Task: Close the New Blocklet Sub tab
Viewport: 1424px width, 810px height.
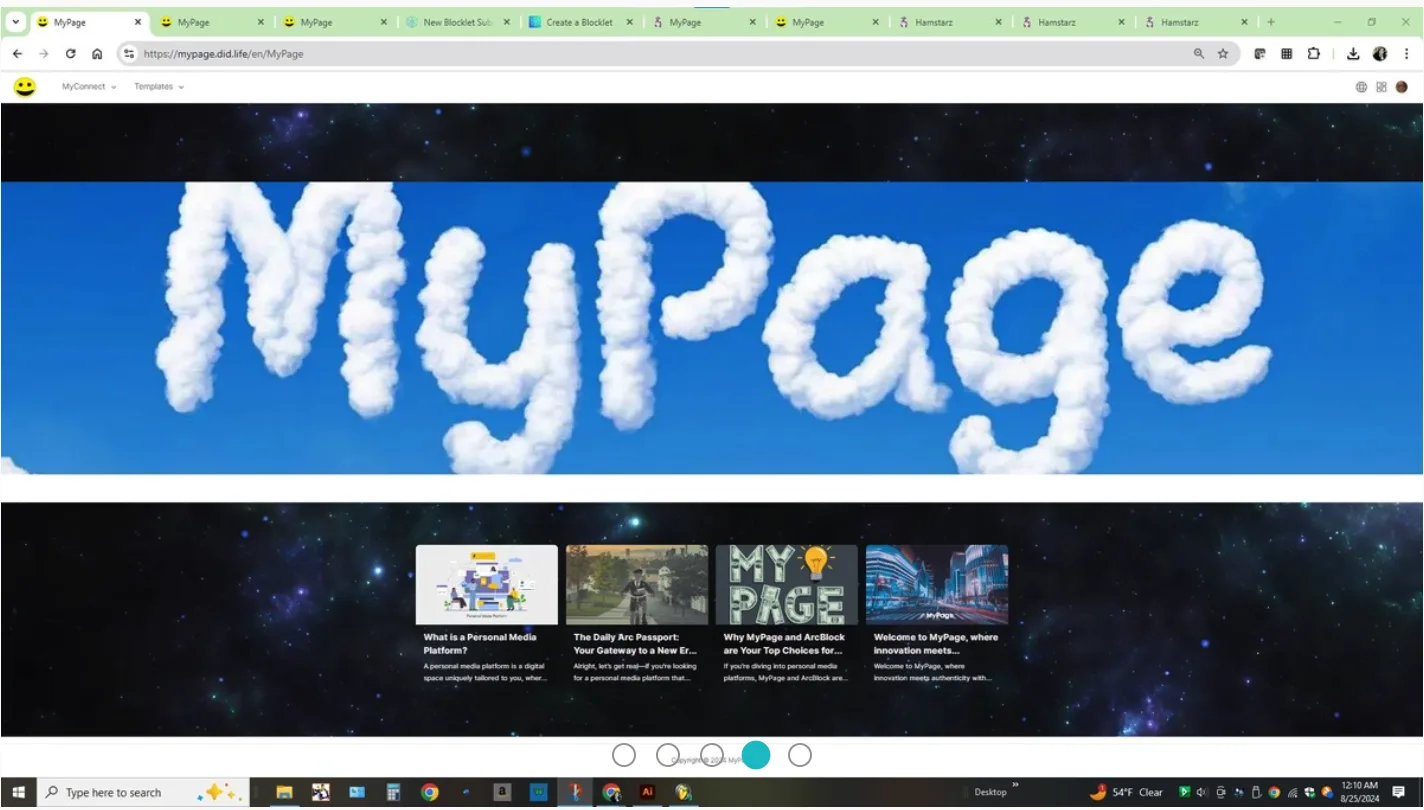Action: point(506,22)
